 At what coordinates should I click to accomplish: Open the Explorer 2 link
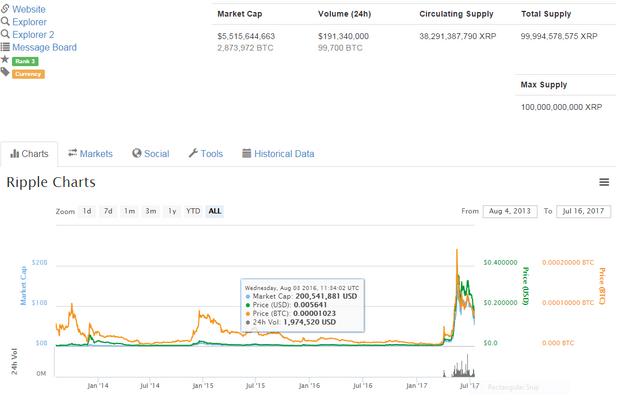point(33,34)
